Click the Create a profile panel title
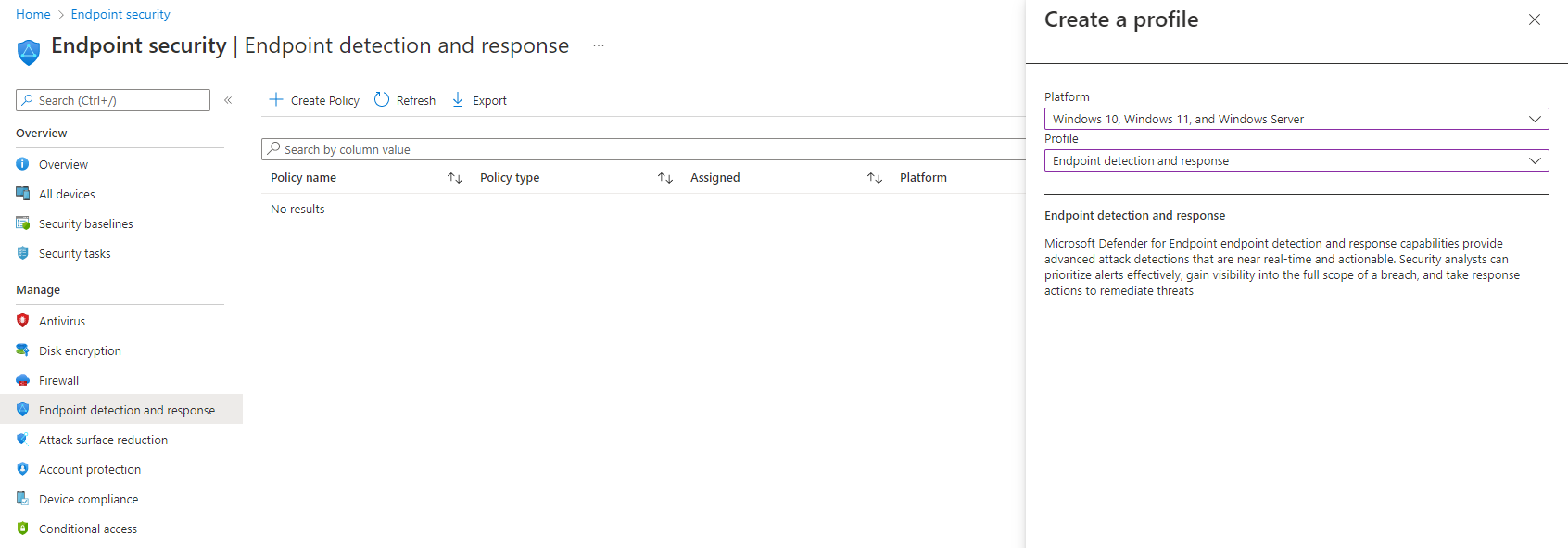Screen dimensions: 1568x548 (1121, 19)
